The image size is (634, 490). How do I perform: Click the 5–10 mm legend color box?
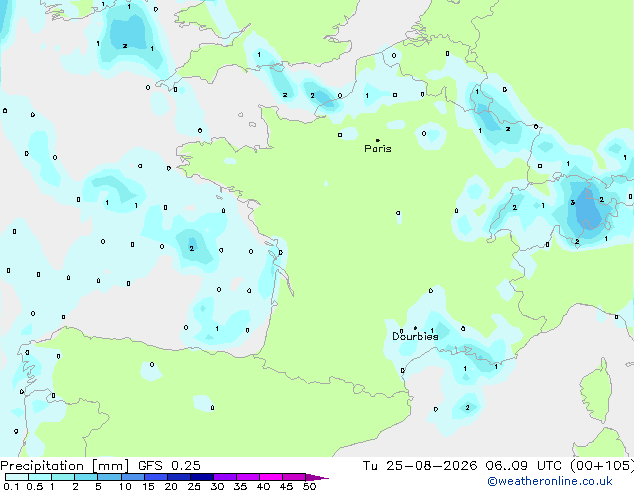[109, 477]
